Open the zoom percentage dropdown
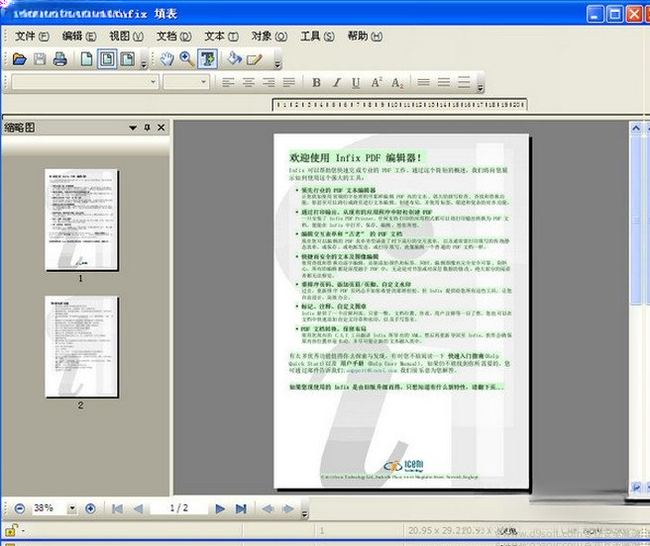 tap(72, 508)
